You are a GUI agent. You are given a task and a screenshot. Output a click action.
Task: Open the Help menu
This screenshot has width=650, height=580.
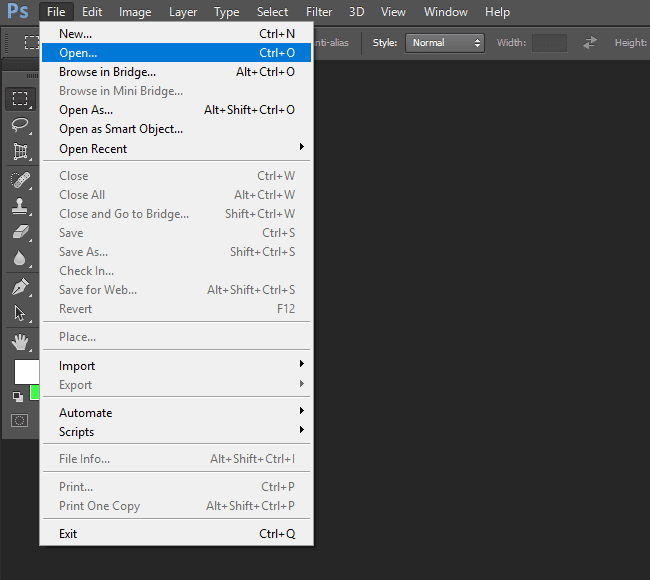[497, 12]
